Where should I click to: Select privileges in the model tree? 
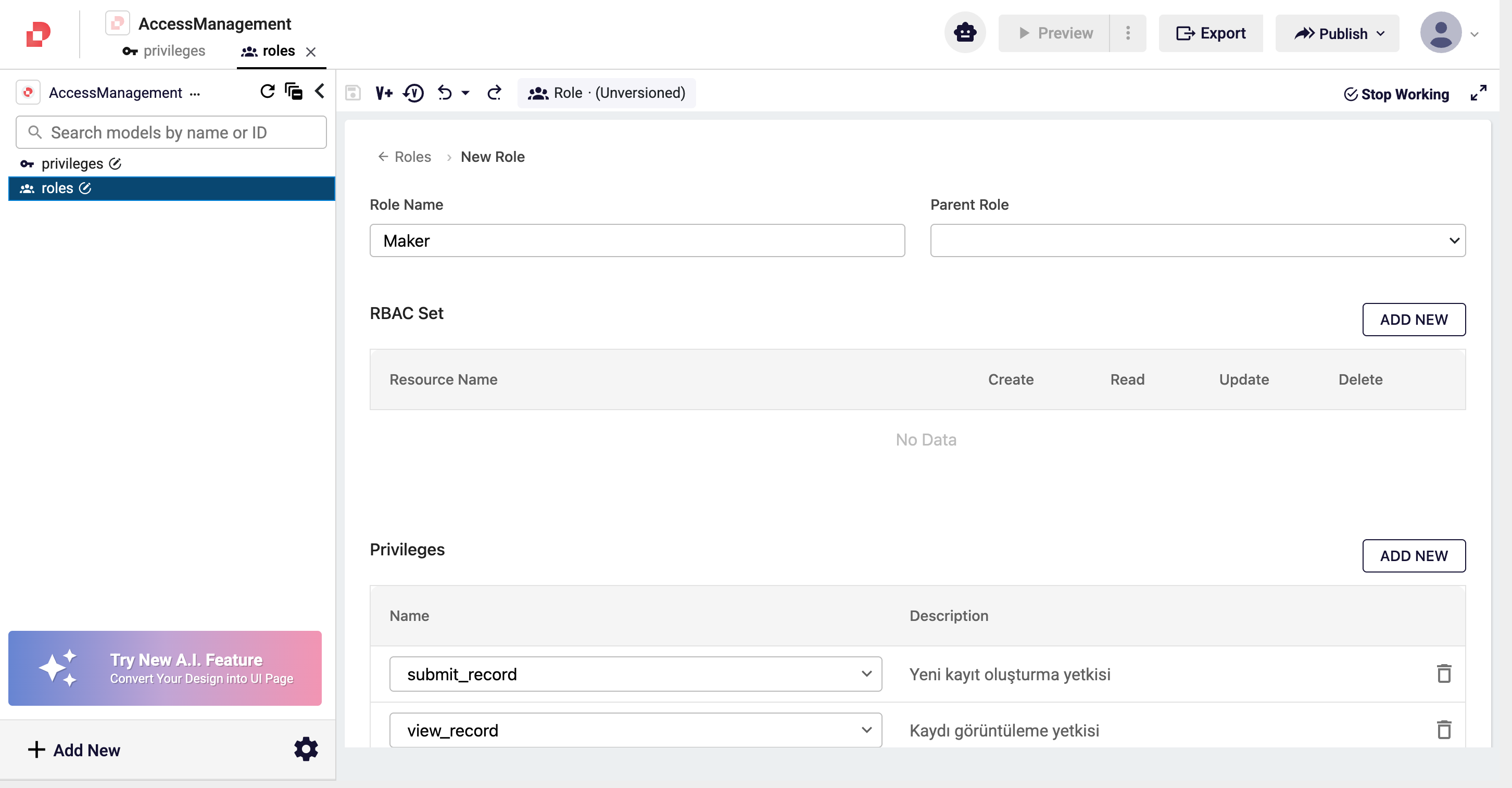[x=72, y=164]
